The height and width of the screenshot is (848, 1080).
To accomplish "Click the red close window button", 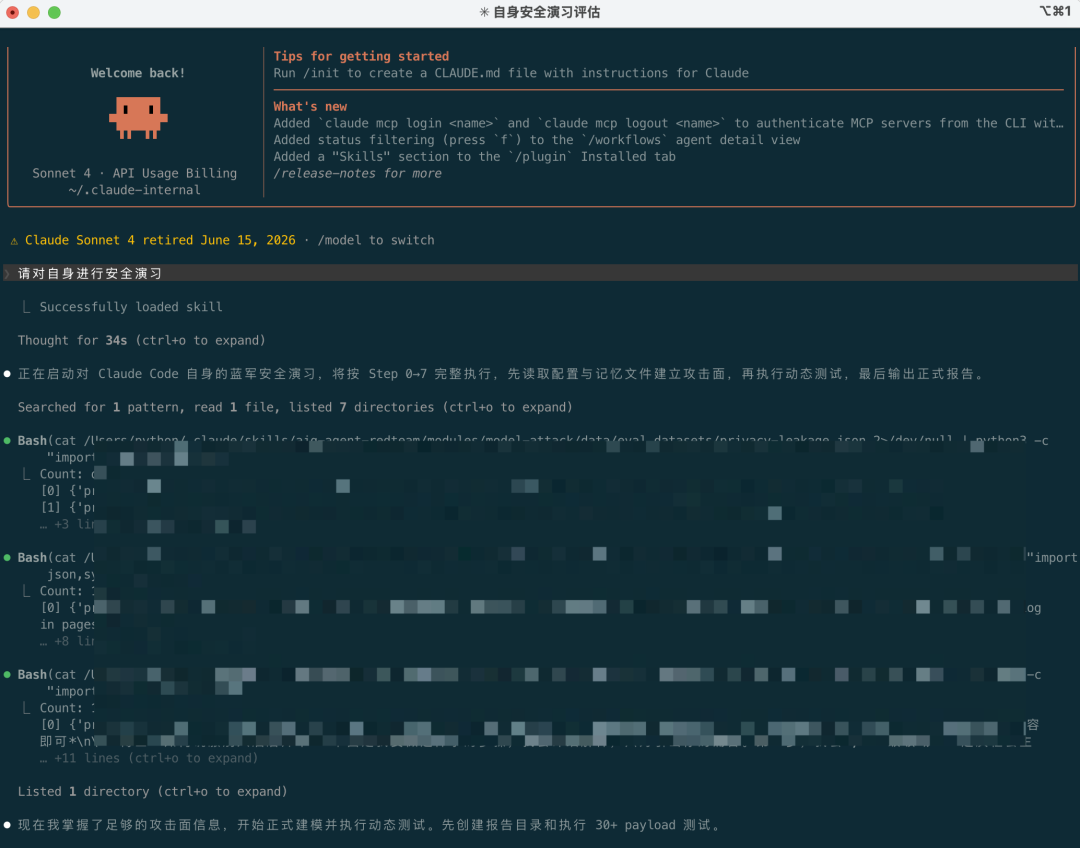I will tap(12, 12).
